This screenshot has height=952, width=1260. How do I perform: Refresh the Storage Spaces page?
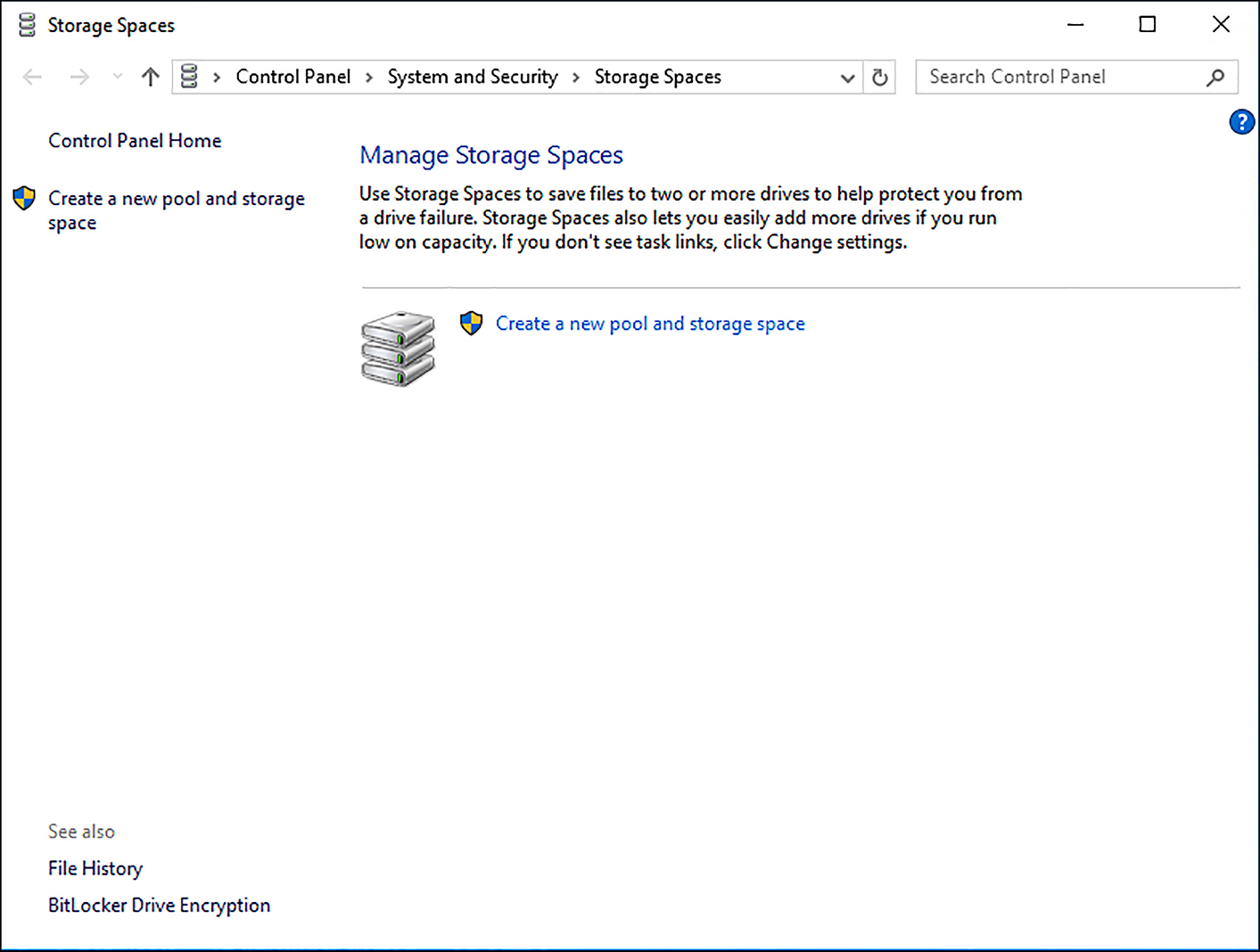tap(880, 78)
